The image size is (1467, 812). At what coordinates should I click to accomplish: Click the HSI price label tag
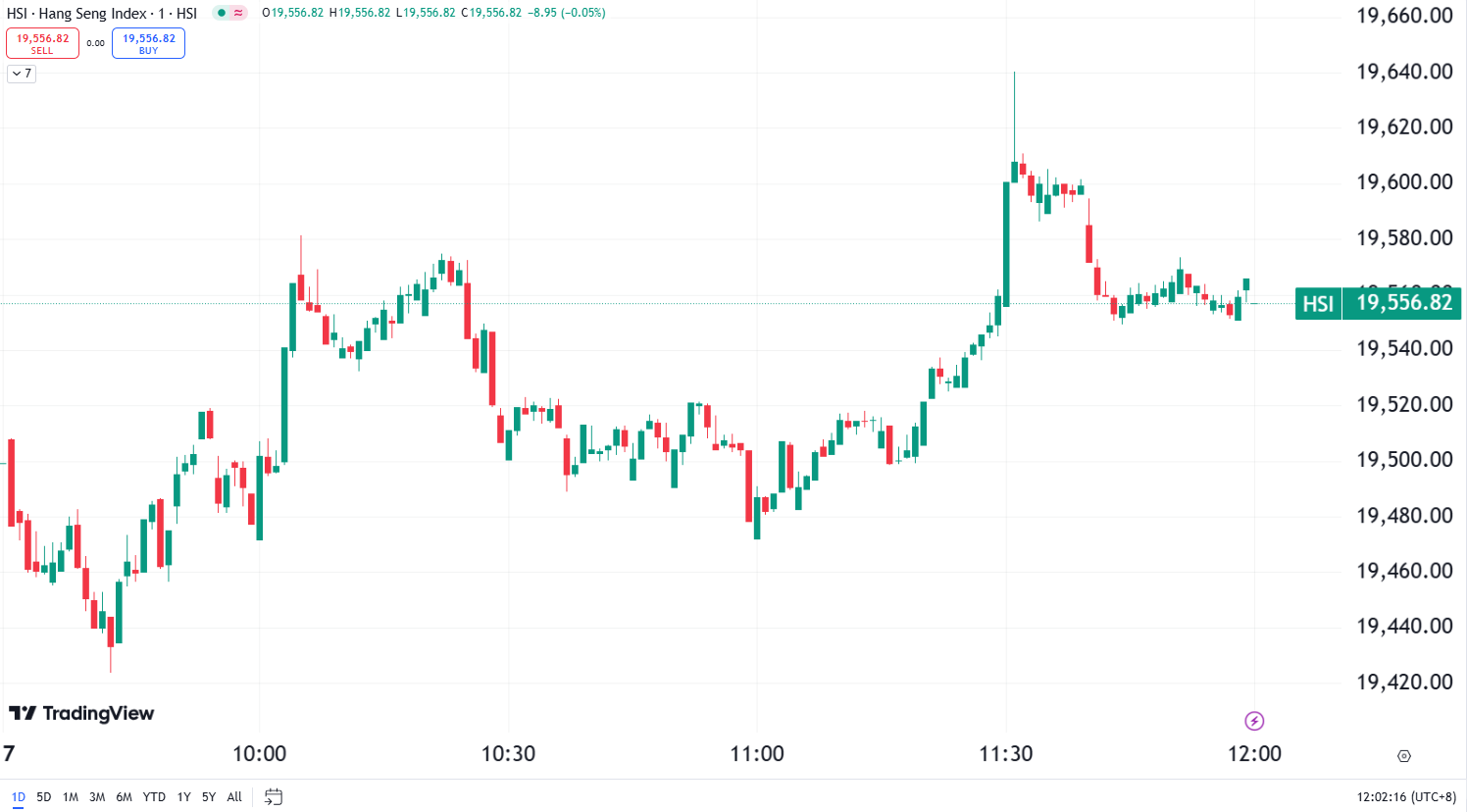click(1318, 303)
